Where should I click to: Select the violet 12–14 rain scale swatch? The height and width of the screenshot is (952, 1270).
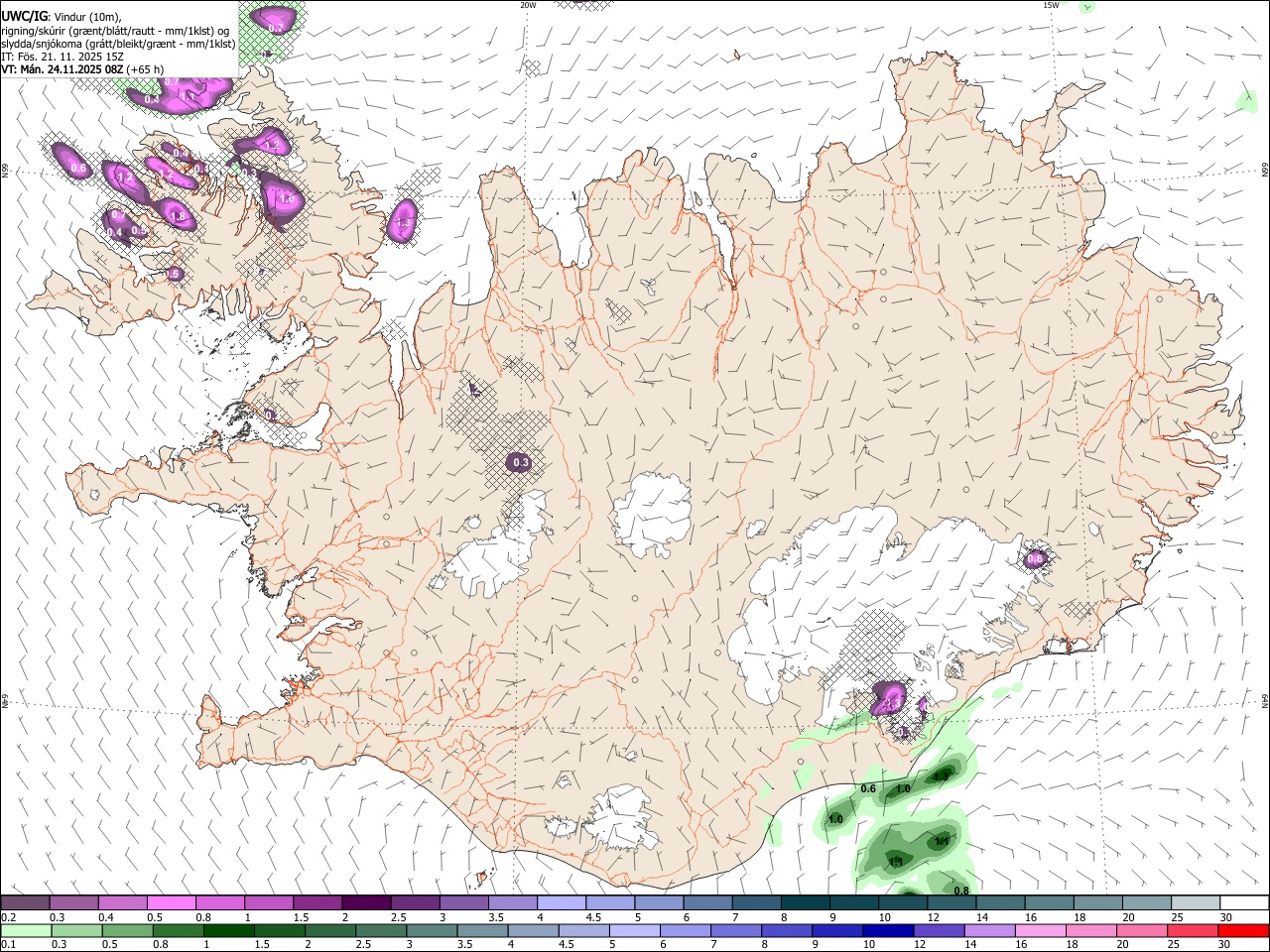click(x=939, y=931)
